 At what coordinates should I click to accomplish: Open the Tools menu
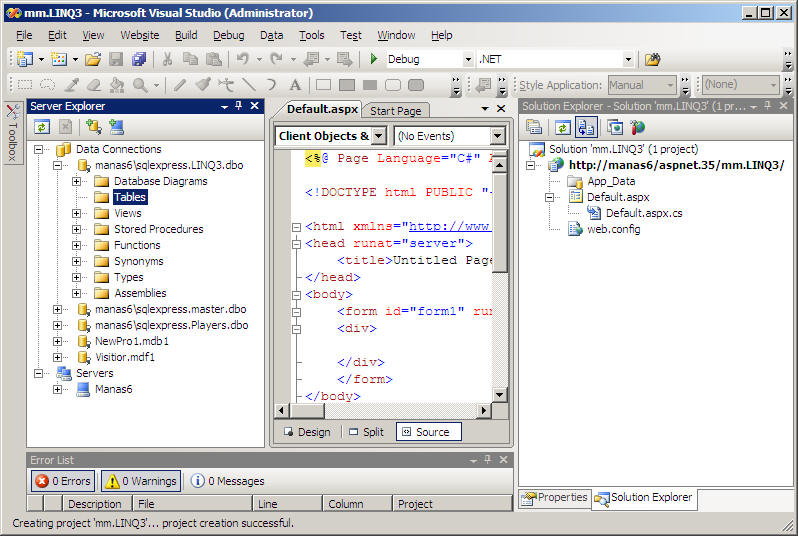click(x=311, y=35)
